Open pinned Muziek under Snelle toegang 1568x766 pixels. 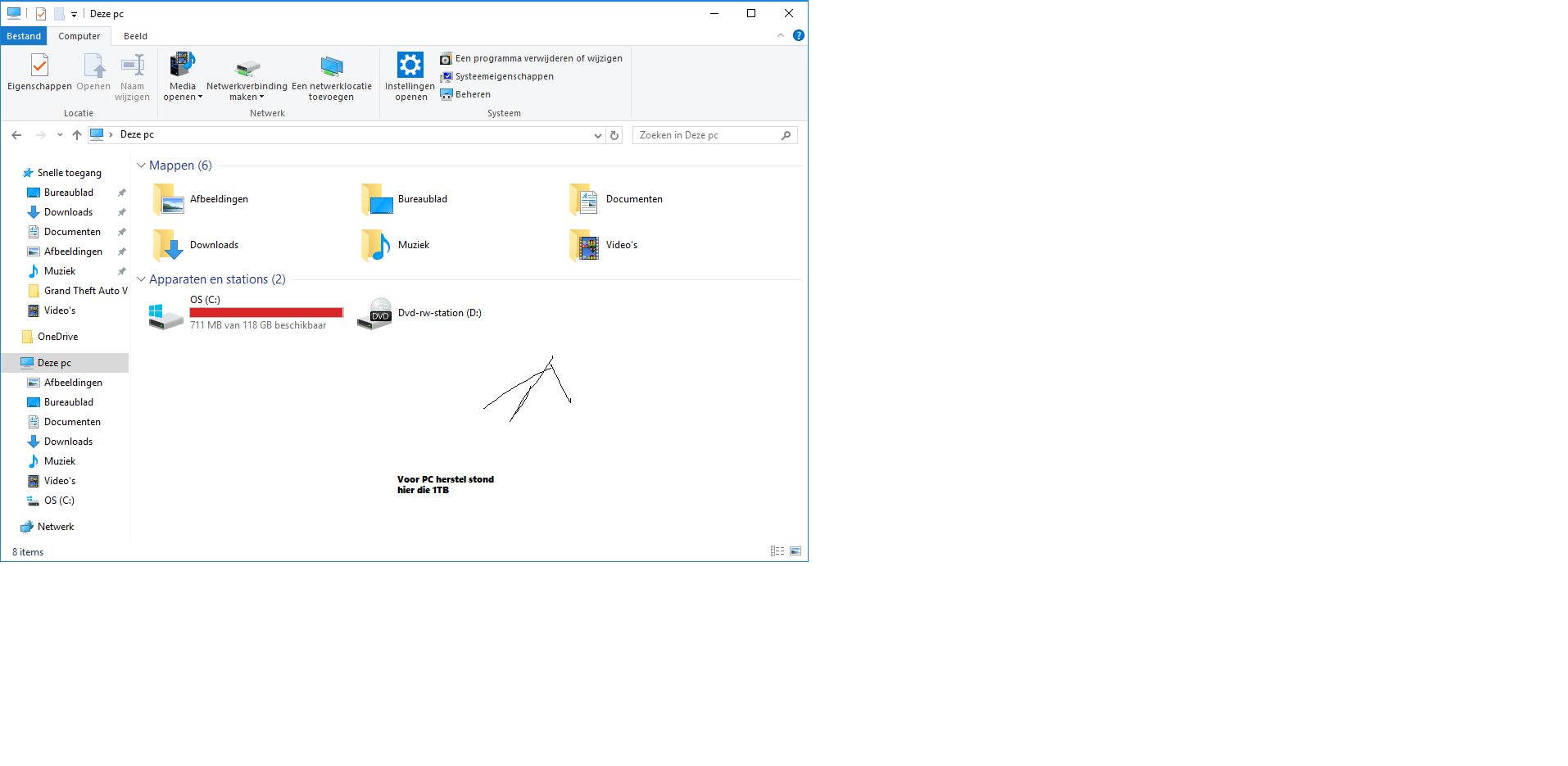[60, 271]
